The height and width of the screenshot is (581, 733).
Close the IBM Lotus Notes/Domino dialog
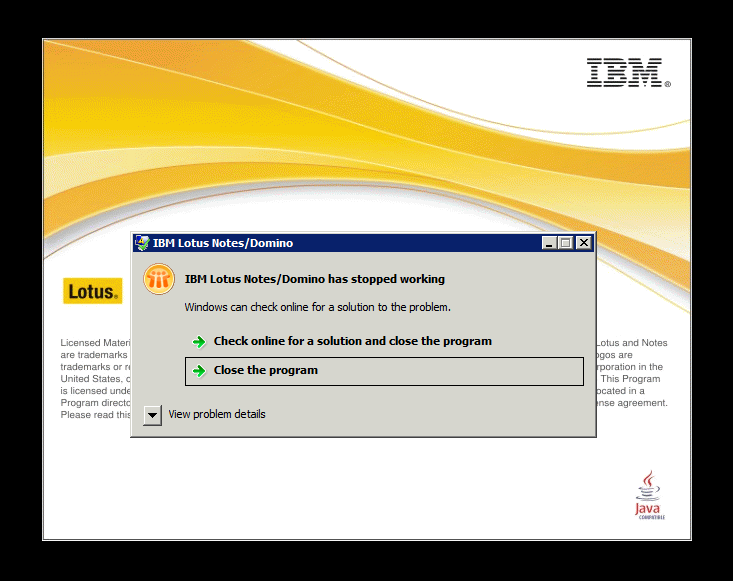pos(583,243)
